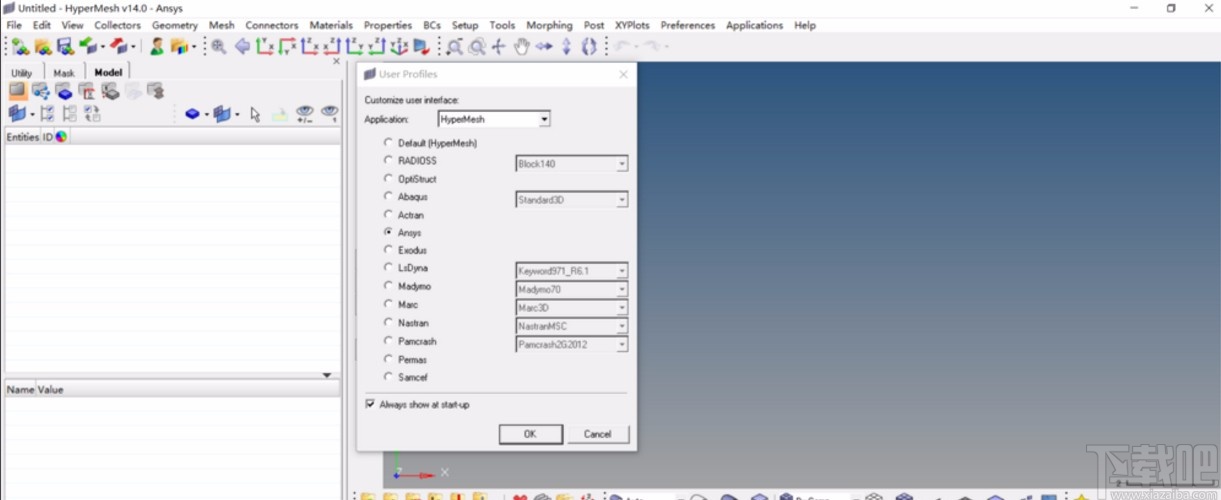Screen dimensions: 1221x500
Task: Select the pan hand icon
Action: click(x=521, y=46)
